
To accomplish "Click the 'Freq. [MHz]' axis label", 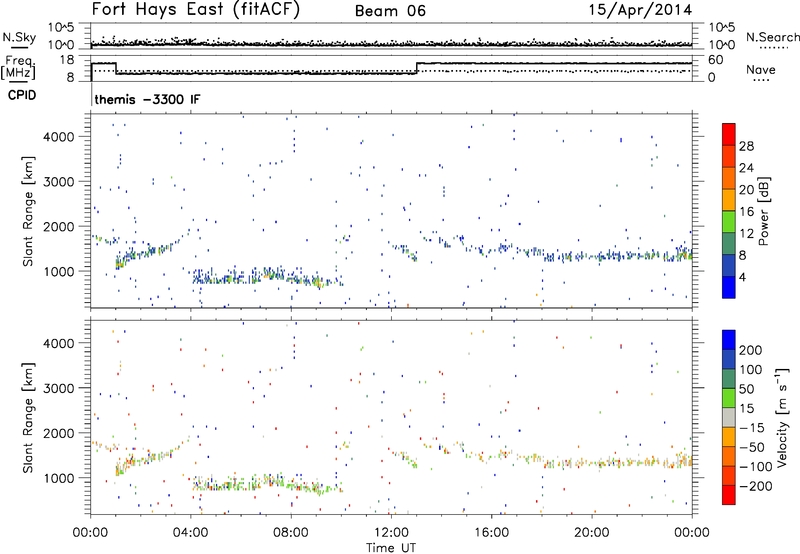I will (18, 67).
